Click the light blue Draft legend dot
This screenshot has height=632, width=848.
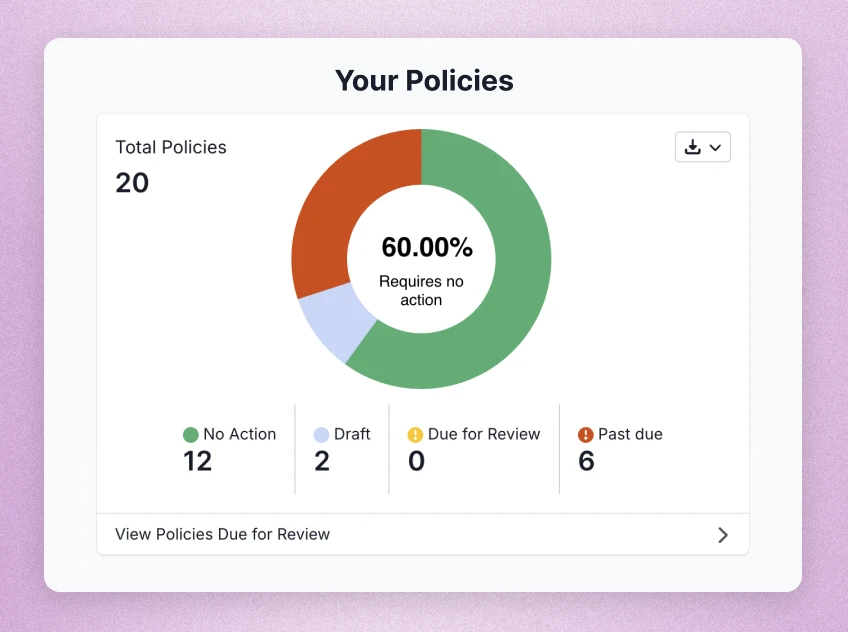point(321,435)
